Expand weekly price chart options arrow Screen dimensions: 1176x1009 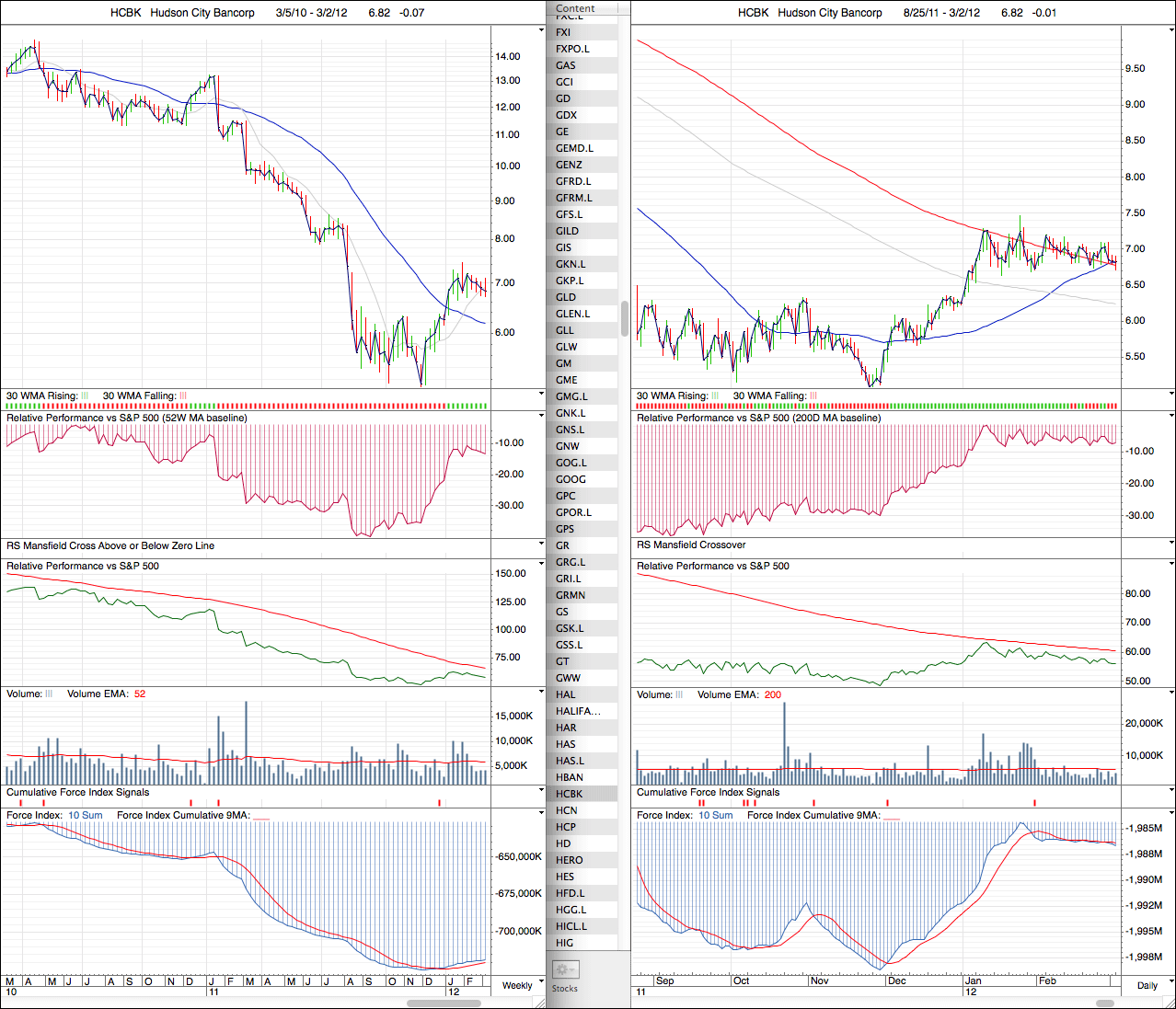(541, 30)
